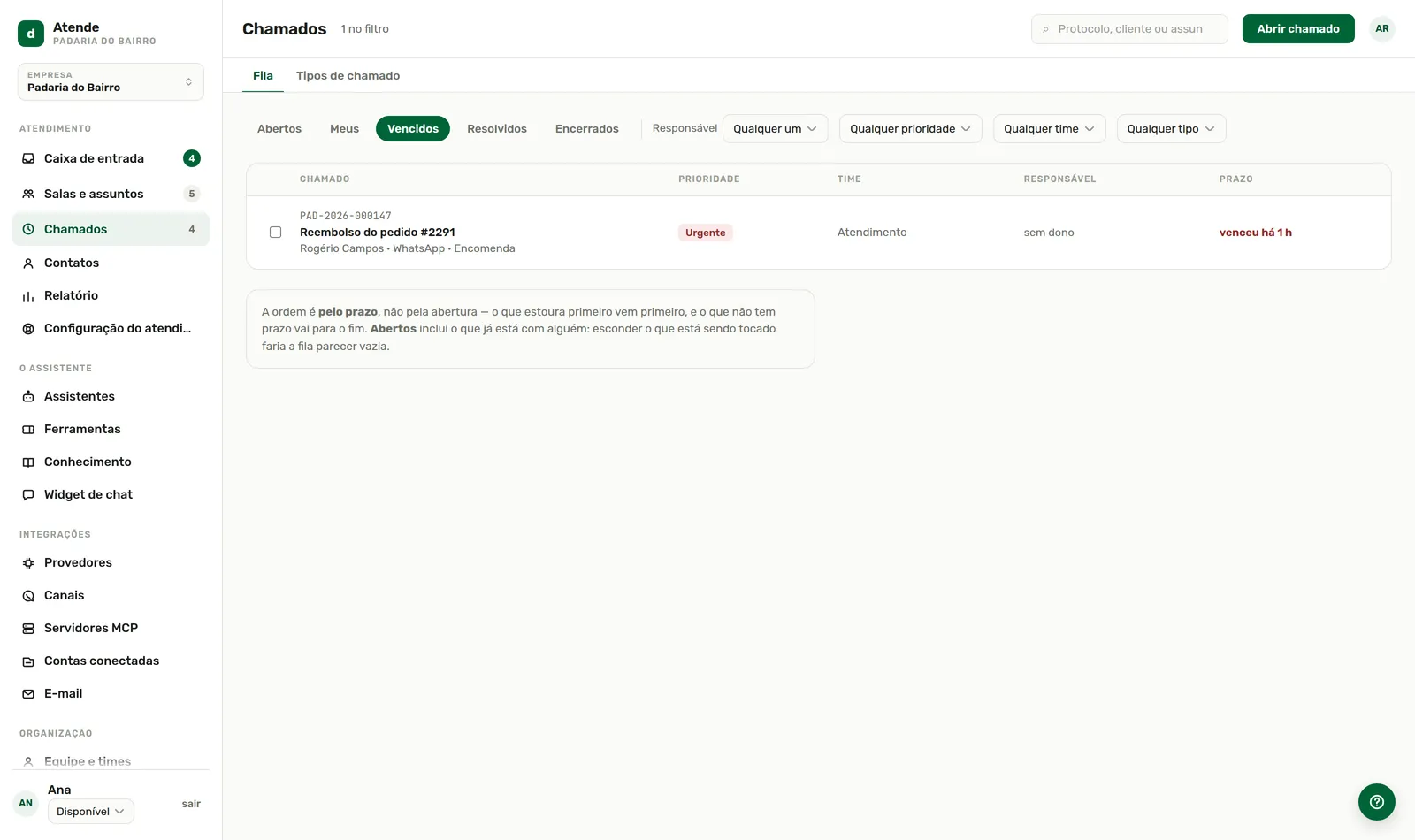1415x840 pixels.
Task: Open ticket Reembolso do pedido #2291
Action: pyautogui.click(x=378, y=232)
